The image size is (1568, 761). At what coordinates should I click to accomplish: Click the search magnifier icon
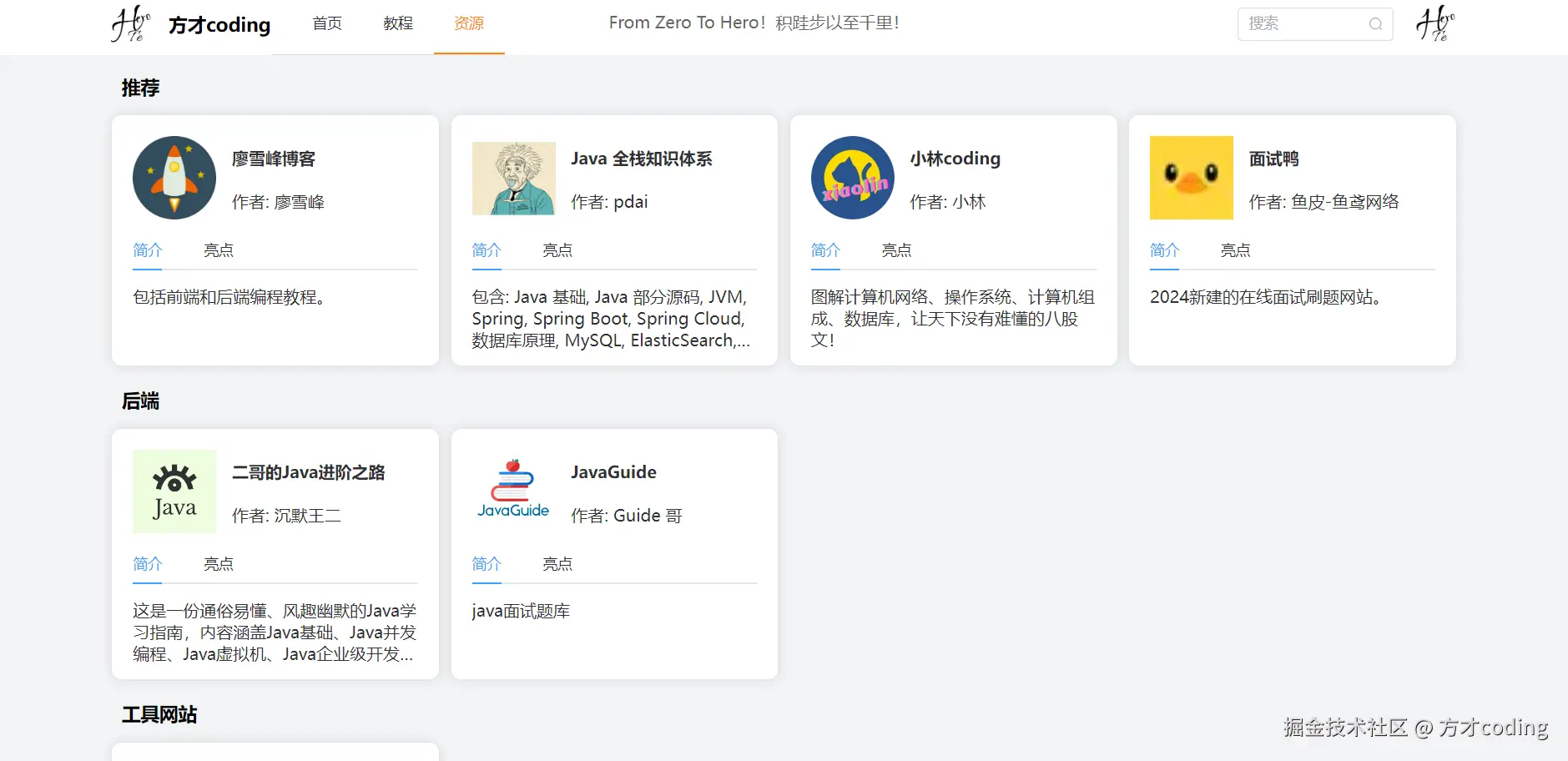pyautogui.click(x=1375, y=24)
